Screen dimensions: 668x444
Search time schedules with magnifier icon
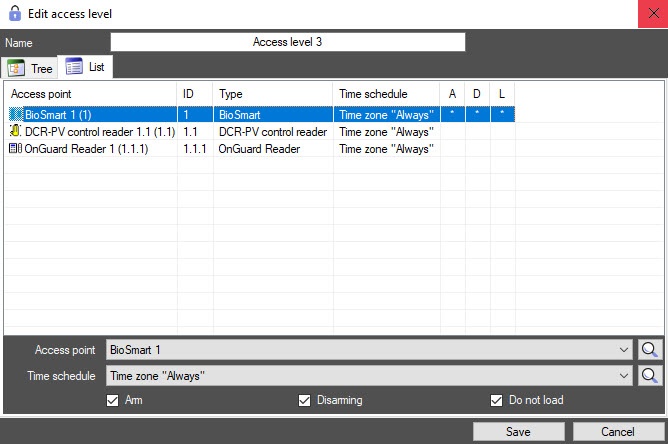[649, 375]
